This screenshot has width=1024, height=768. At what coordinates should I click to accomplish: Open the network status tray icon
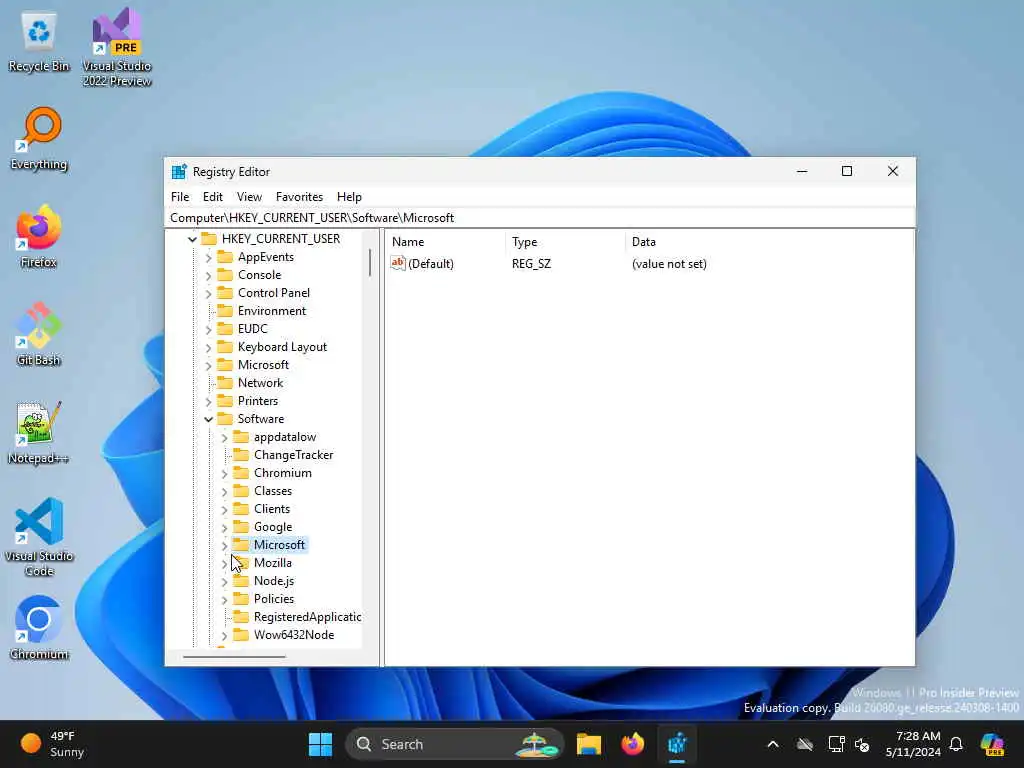click(x=836, y=744)
